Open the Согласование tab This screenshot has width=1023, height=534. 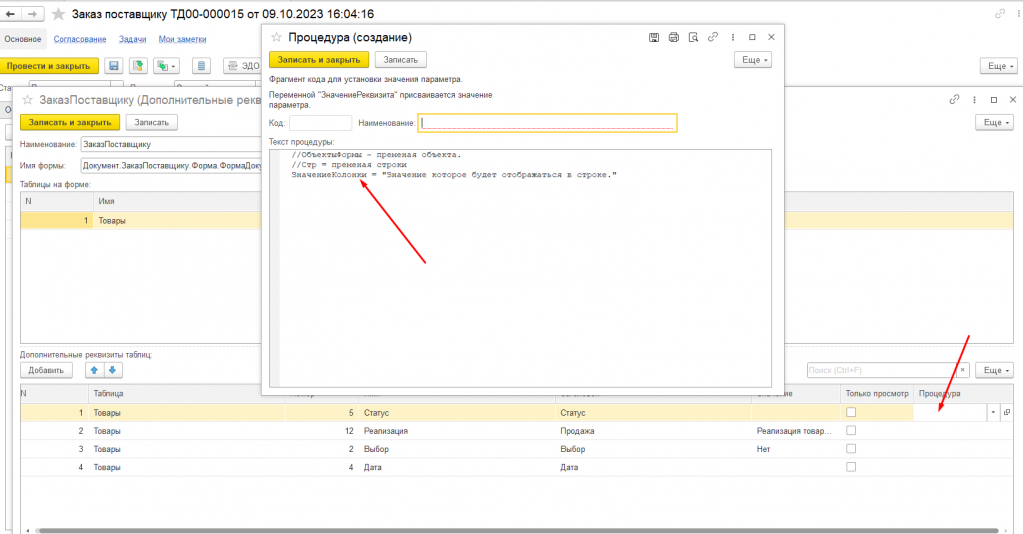[80, 39]
